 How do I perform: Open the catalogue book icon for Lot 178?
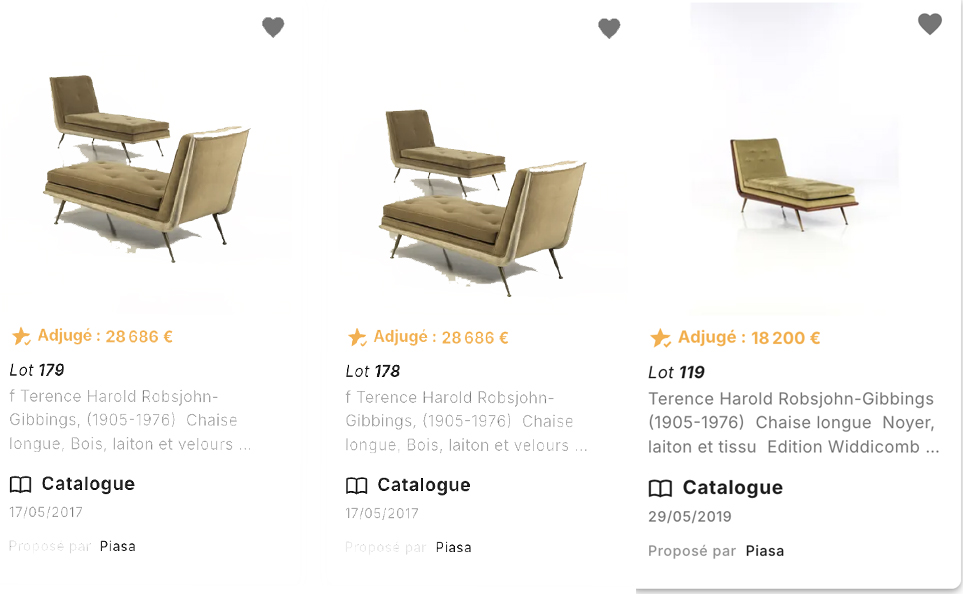[356, 486]
